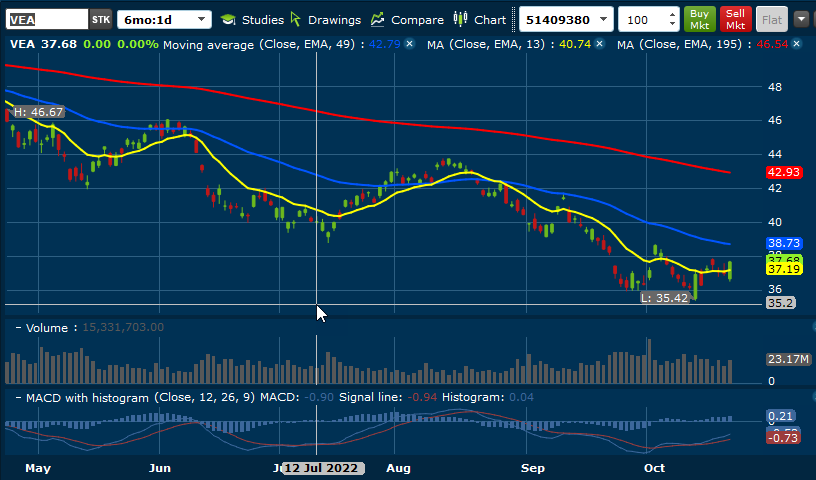Screen dimensions: 816x480
Task: Click the Oct label on time axis
Action: pos(654,468)
